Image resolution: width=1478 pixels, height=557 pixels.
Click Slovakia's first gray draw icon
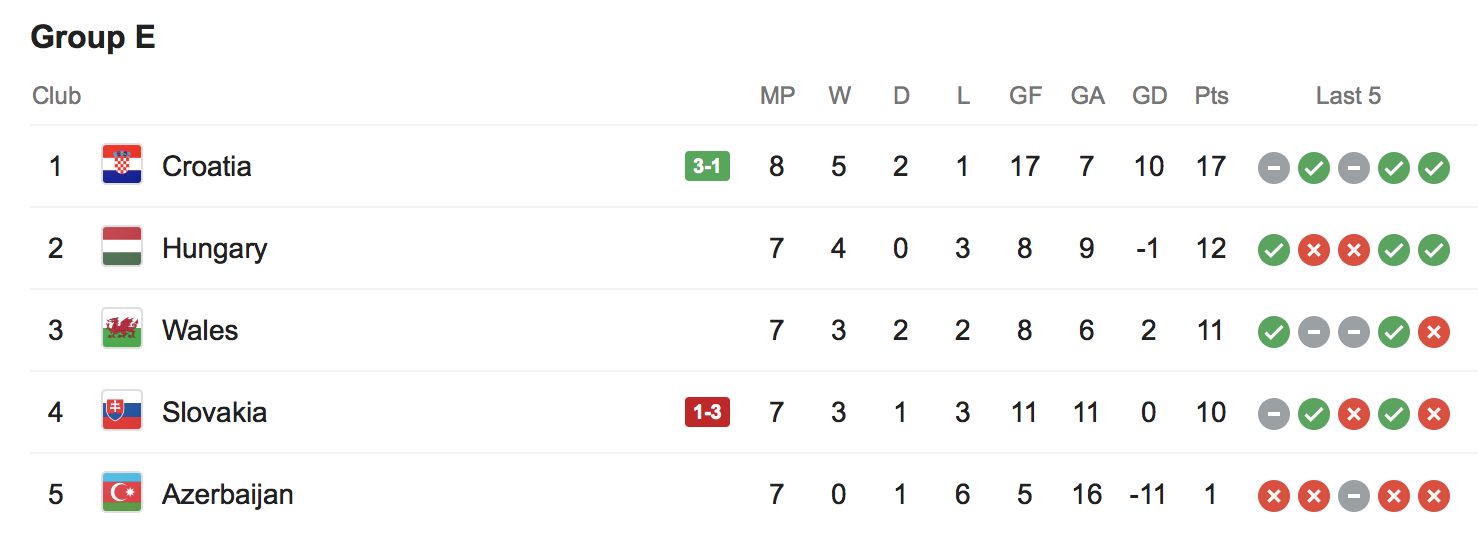click(x=1273, y=414)
